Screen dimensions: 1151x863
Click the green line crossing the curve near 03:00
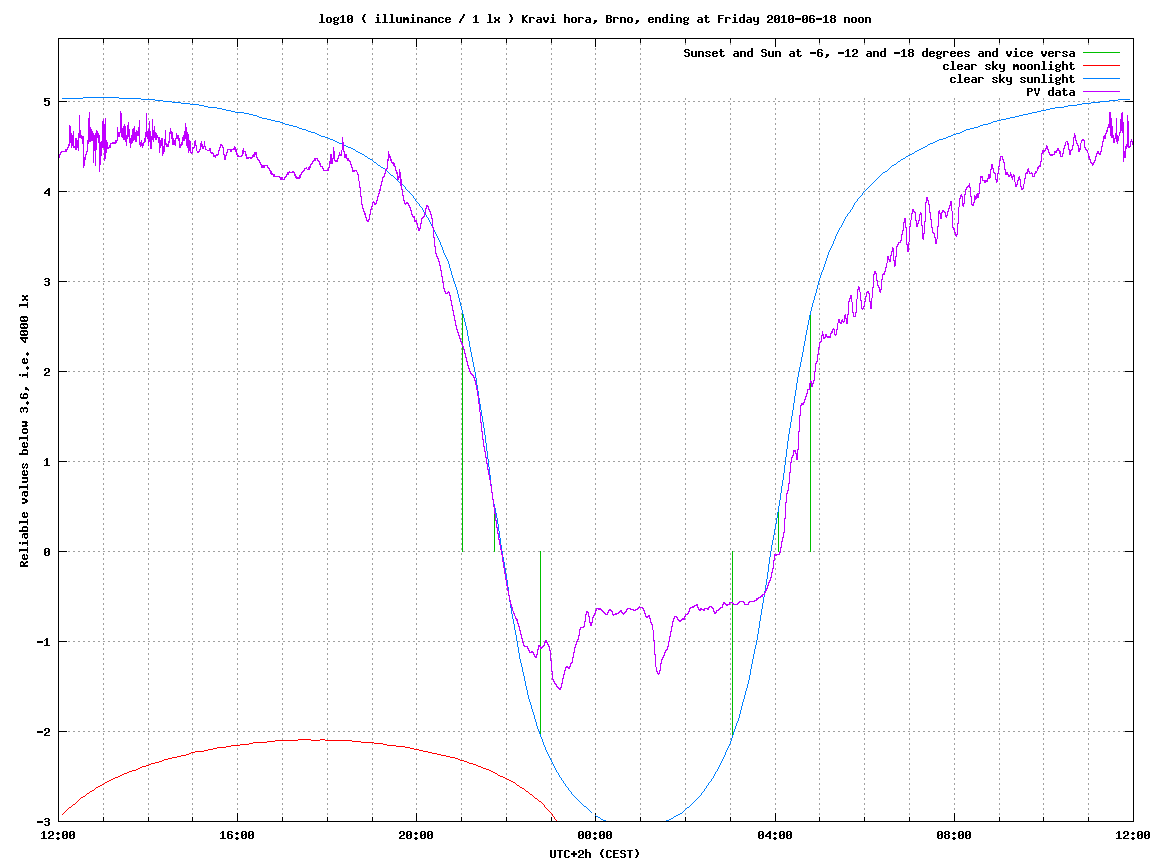tap(733, 644)
